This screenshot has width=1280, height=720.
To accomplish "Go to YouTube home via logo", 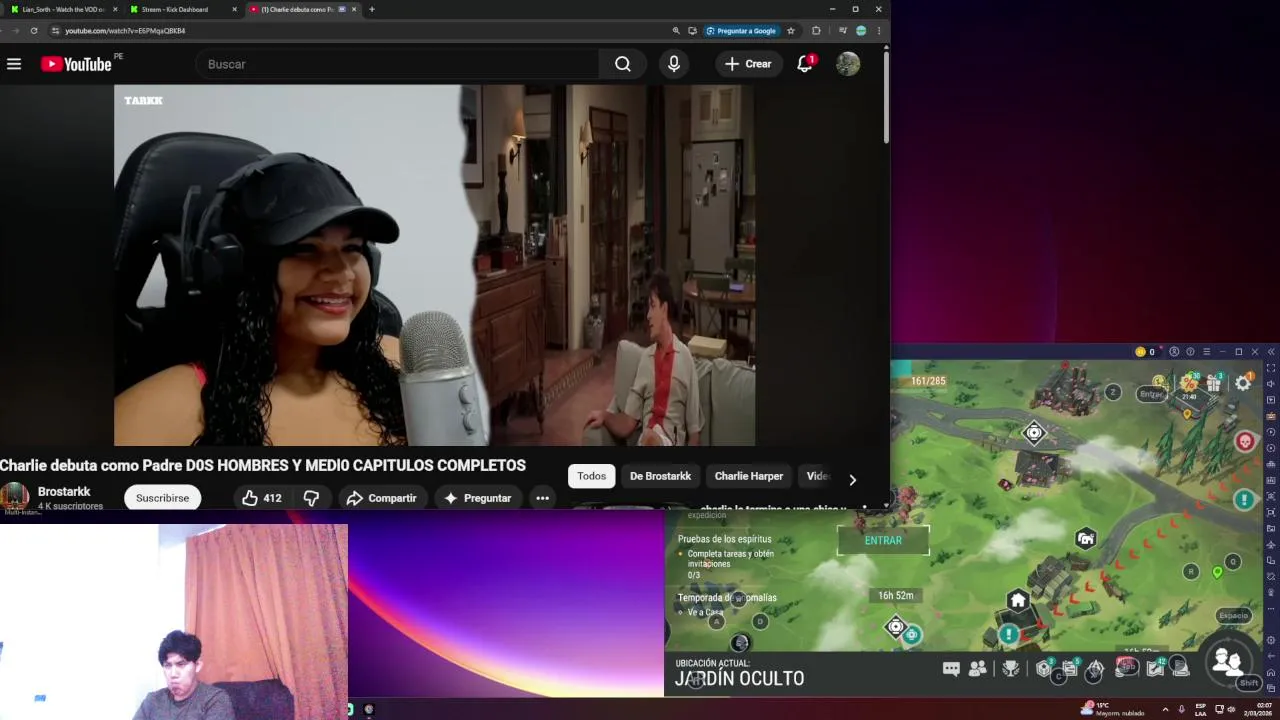I will (x=76, y=64).
